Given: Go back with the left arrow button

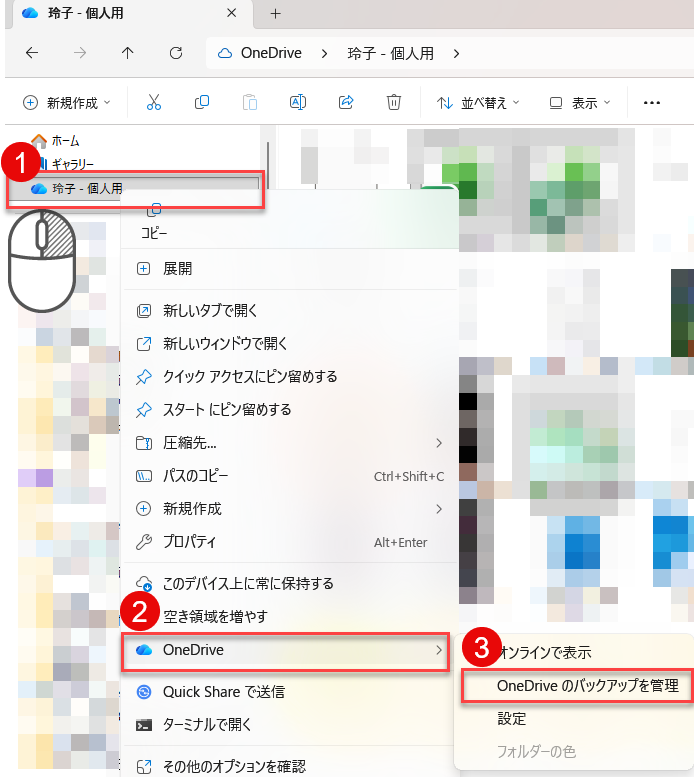Looking at the screenshot, I should coord(32,53).
